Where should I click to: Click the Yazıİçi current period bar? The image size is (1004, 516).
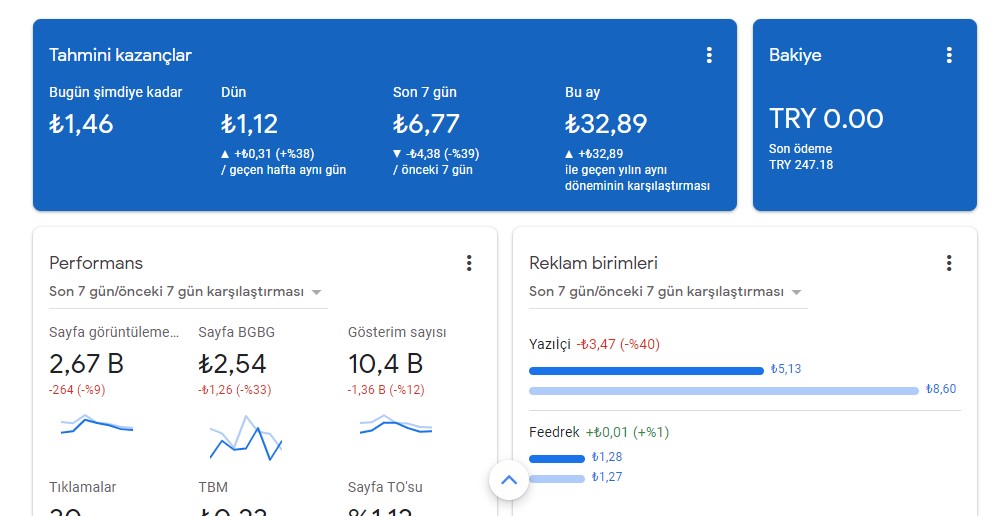point(646,371)
